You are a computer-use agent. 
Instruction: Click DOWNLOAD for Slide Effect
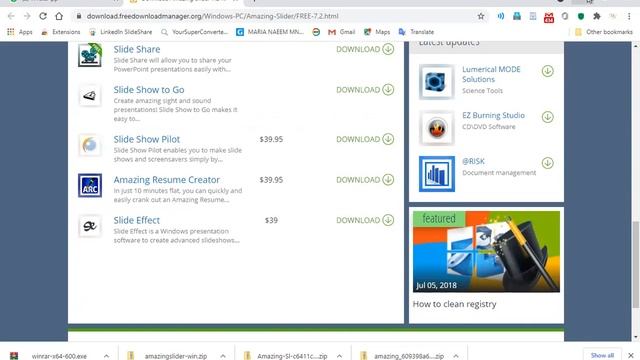[x=365, y=220]
